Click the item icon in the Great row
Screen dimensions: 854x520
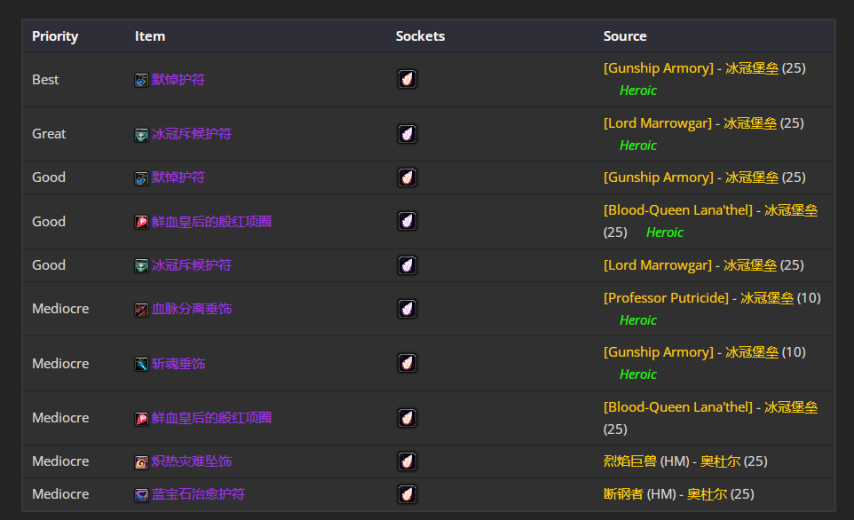142,134
